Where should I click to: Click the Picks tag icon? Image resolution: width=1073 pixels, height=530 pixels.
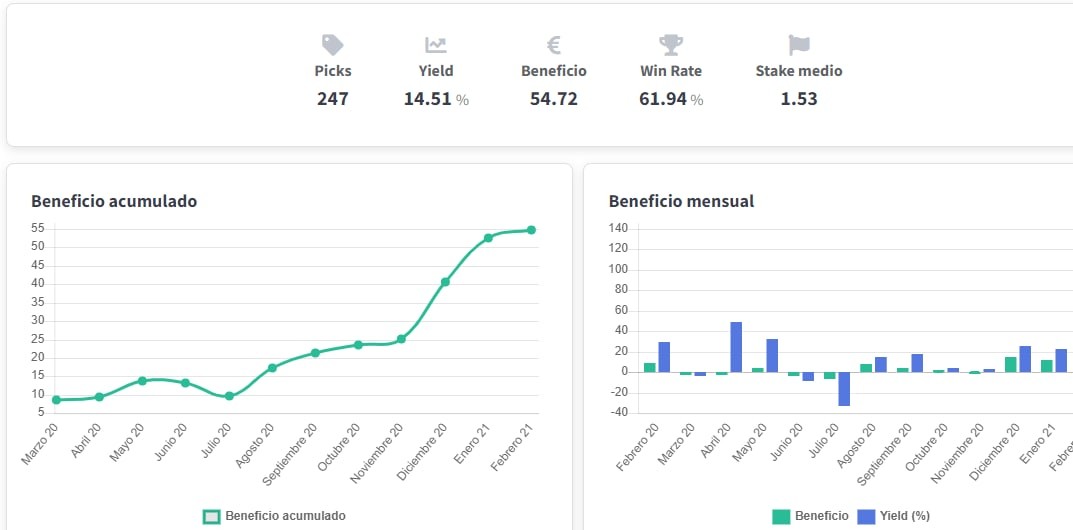(x=333, y=45)
